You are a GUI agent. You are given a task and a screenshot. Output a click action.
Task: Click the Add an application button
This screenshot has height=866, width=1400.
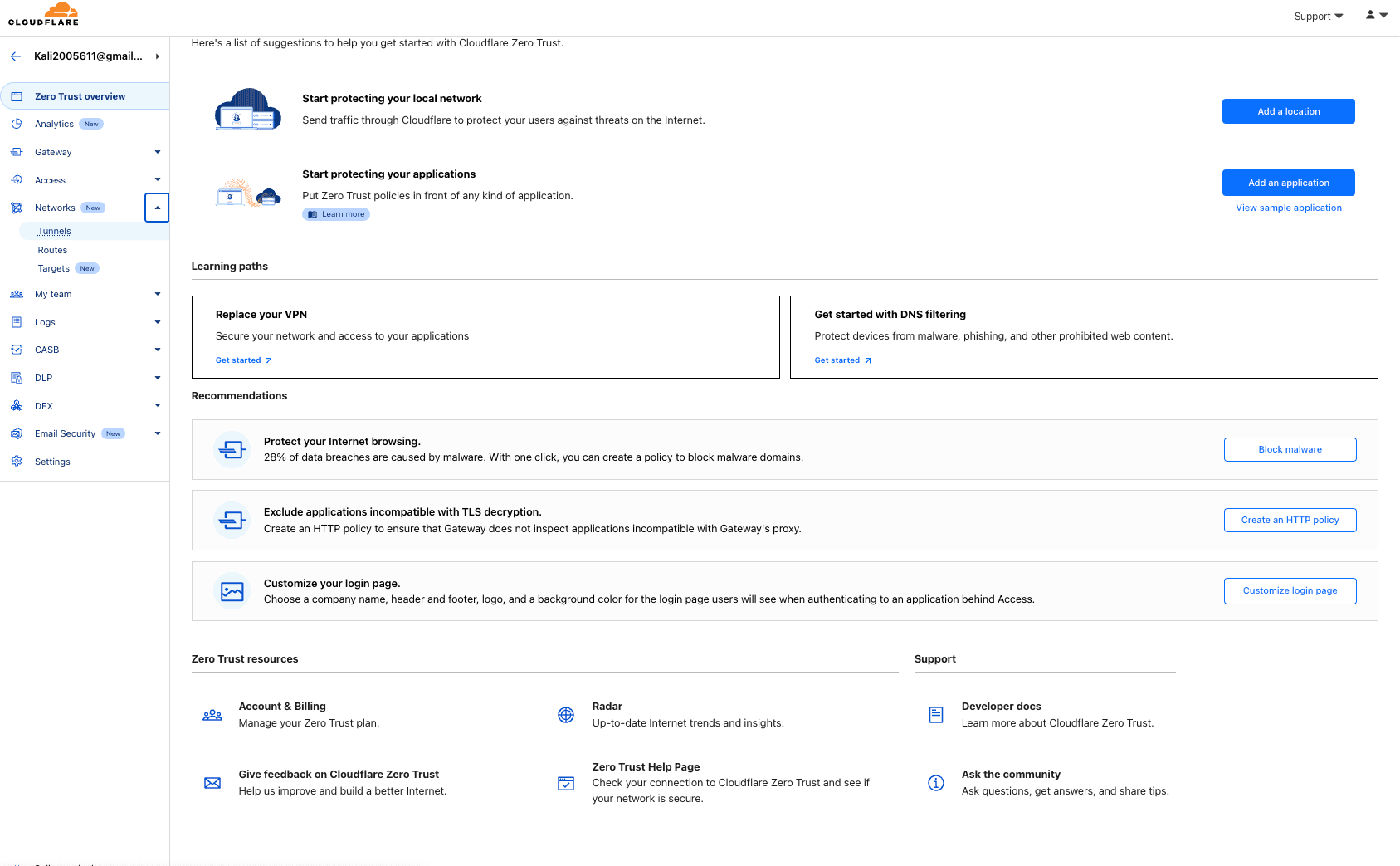(1288, 182)
